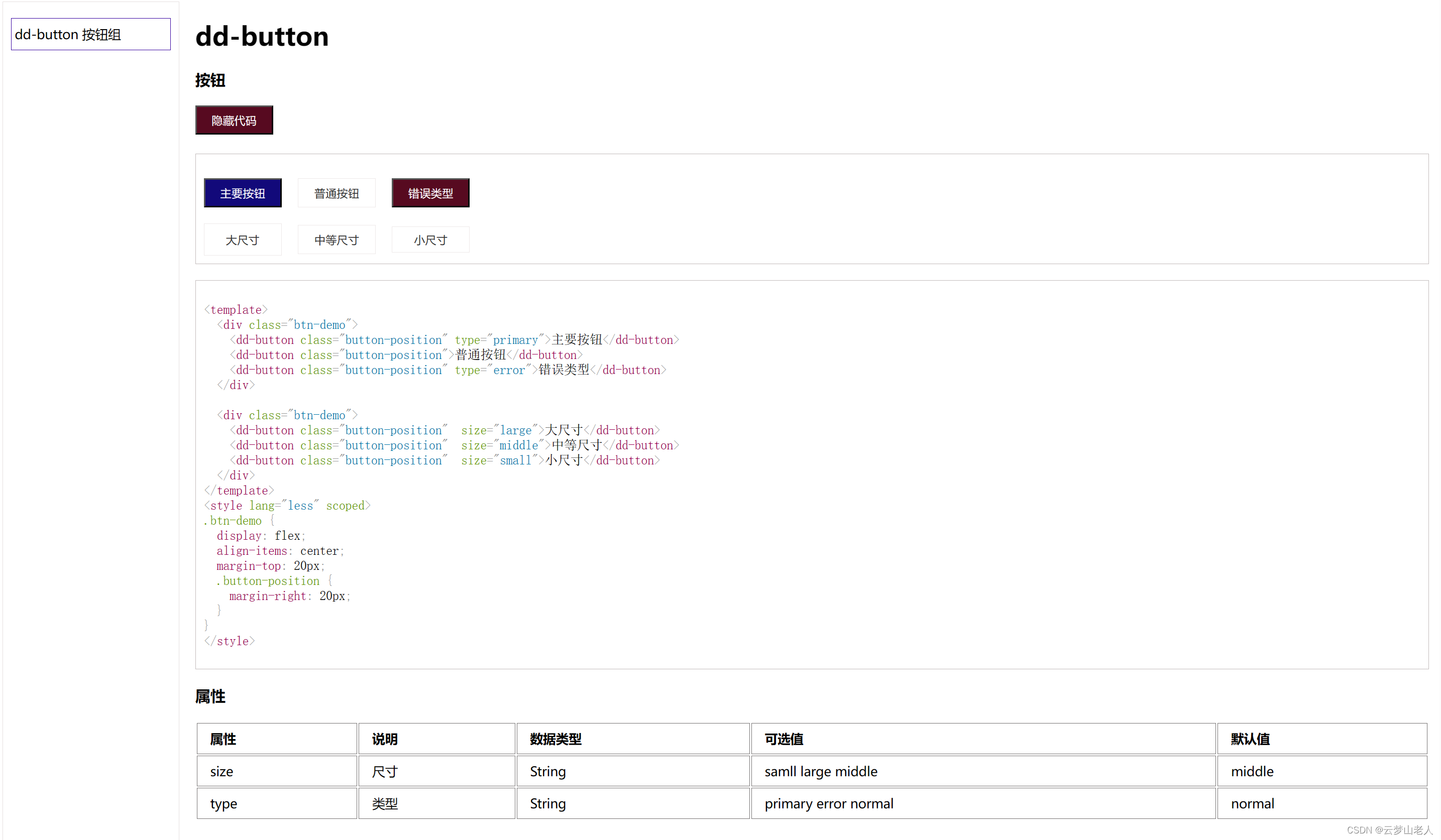The image size is (1441, 840).
Task: Click the dd-button page heading
Action: [262, 37]
